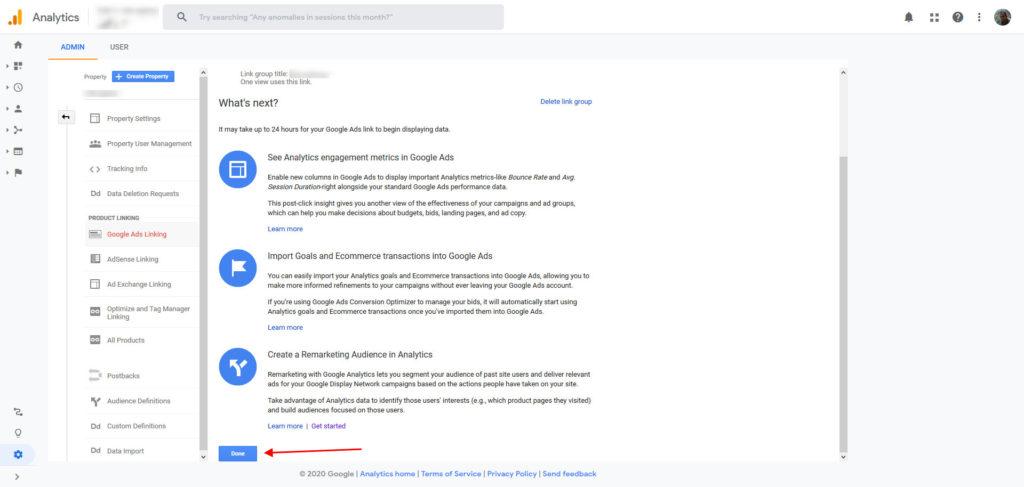Click the Property User Management people icon
This screenshot has width=1024, height=487.
coord(95,144)
